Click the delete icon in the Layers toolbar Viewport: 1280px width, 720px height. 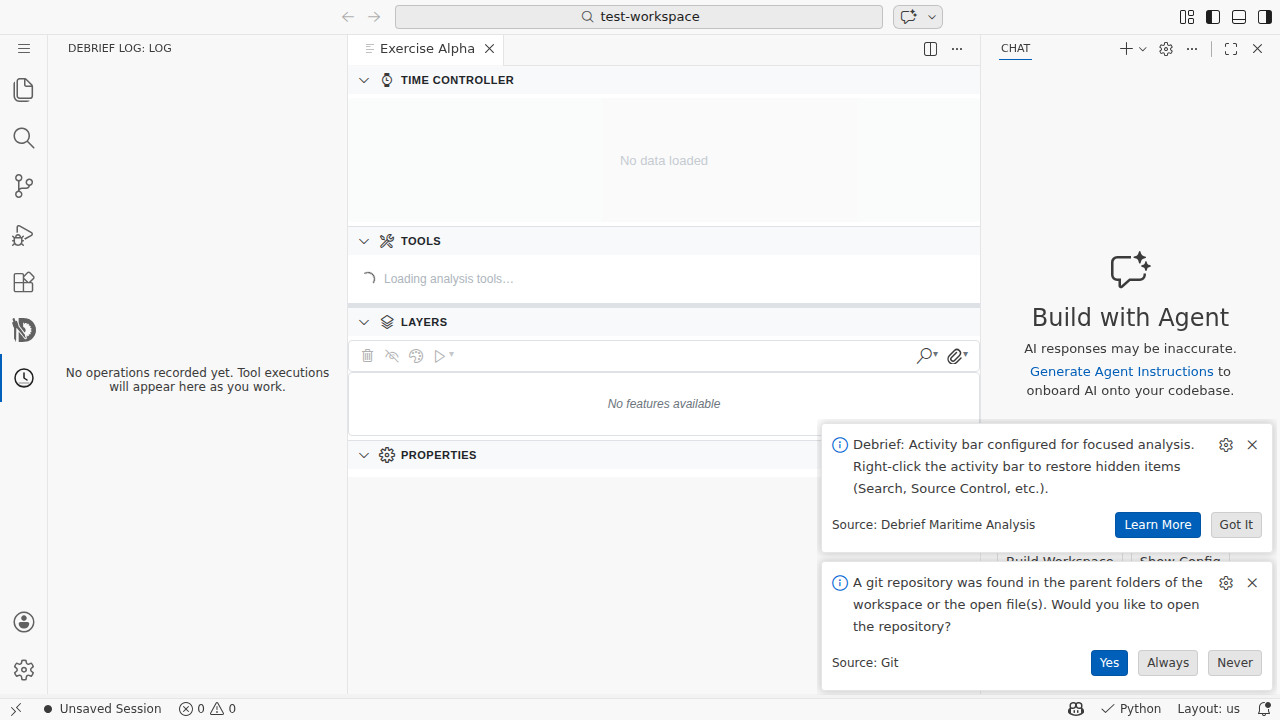[367, 355]
